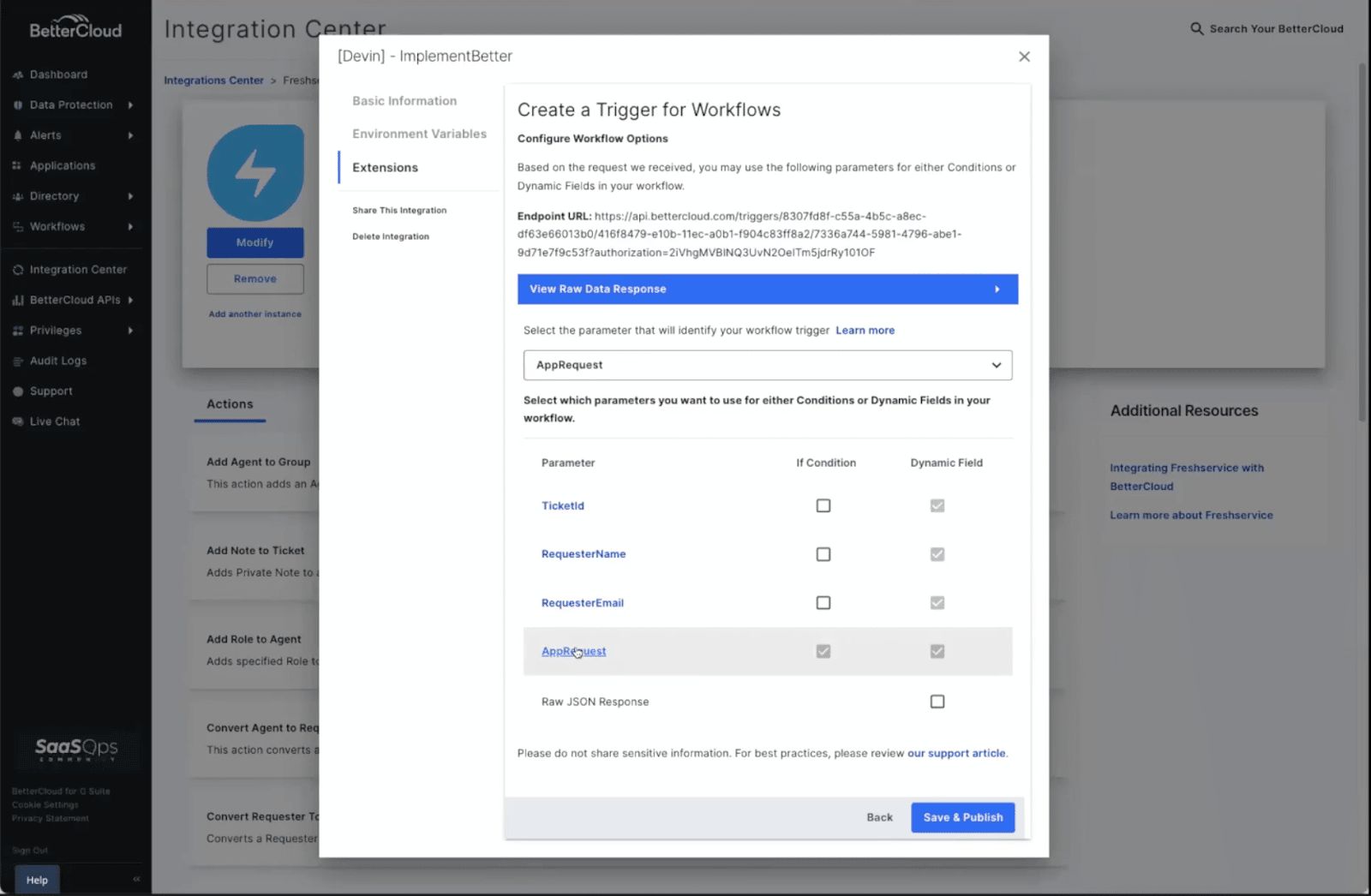This screenshot has height=896, width=1371.
Task: Expand Directory submenu arrow
Action: 130,196
